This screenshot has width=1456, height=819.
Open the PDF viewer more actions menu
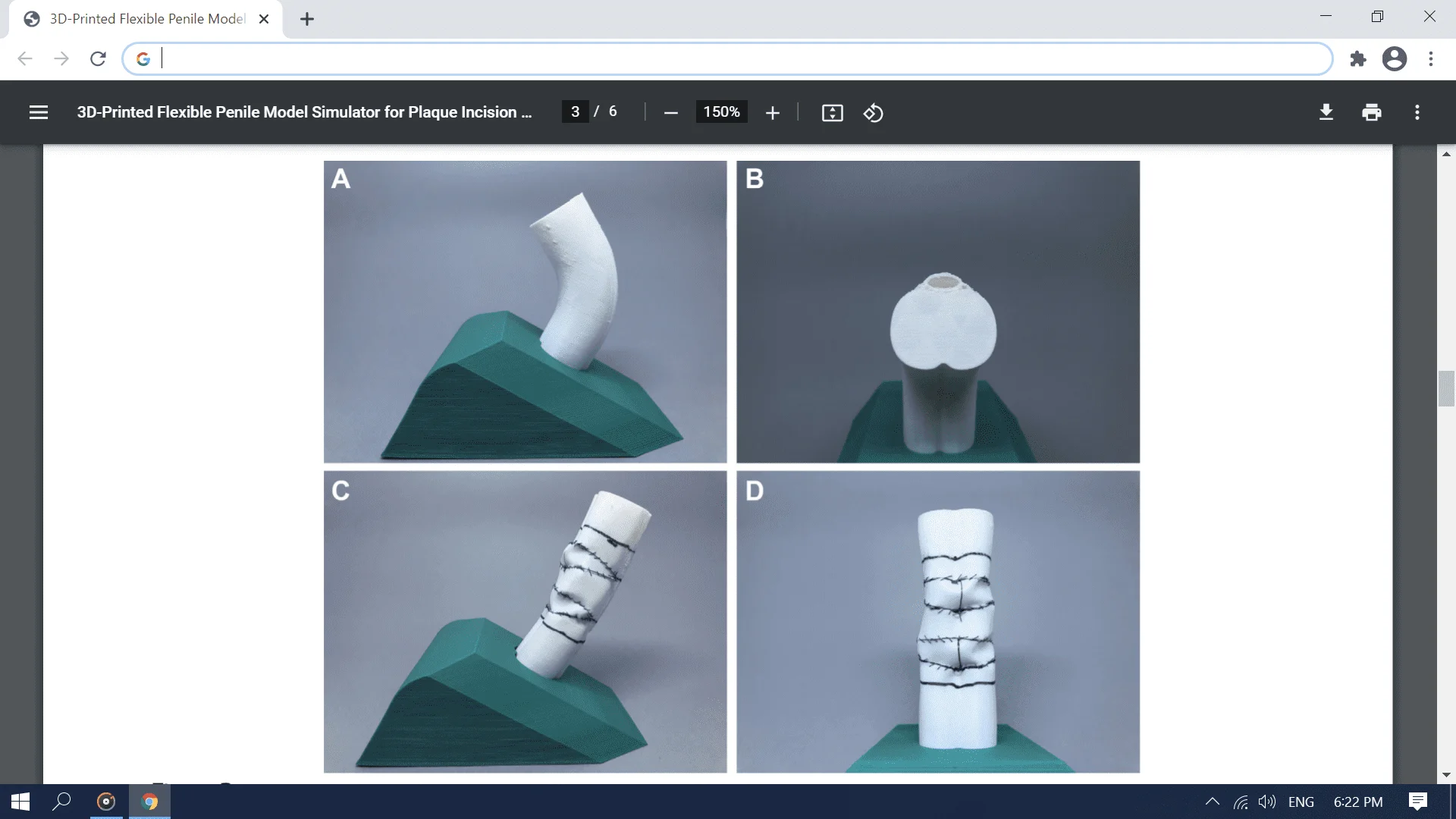click(x=1417, y=112)
